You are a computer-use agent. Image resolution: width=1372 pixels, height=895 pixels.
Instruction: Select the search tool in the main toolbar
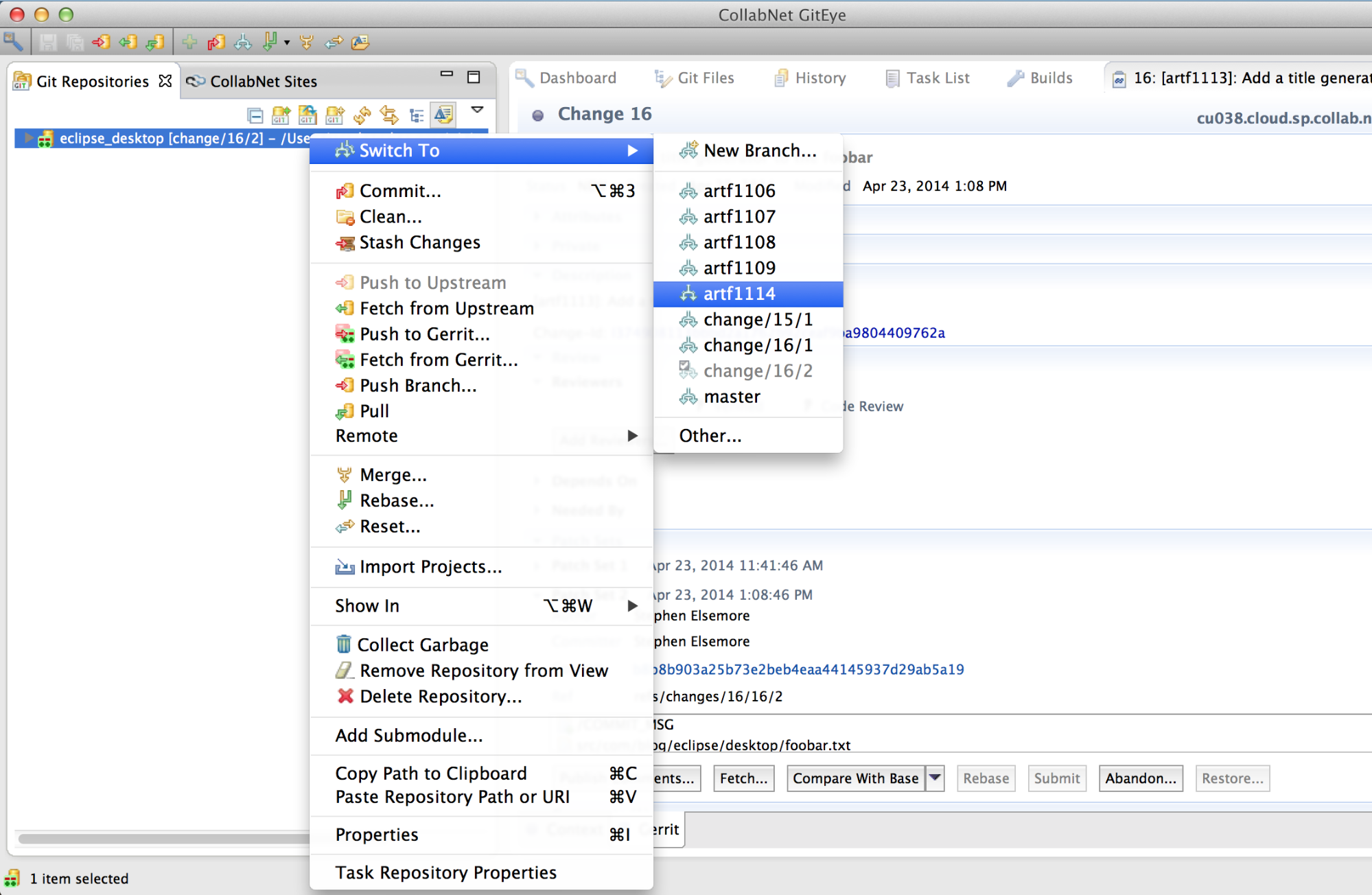pyautogui.click(x=12, y=42)
